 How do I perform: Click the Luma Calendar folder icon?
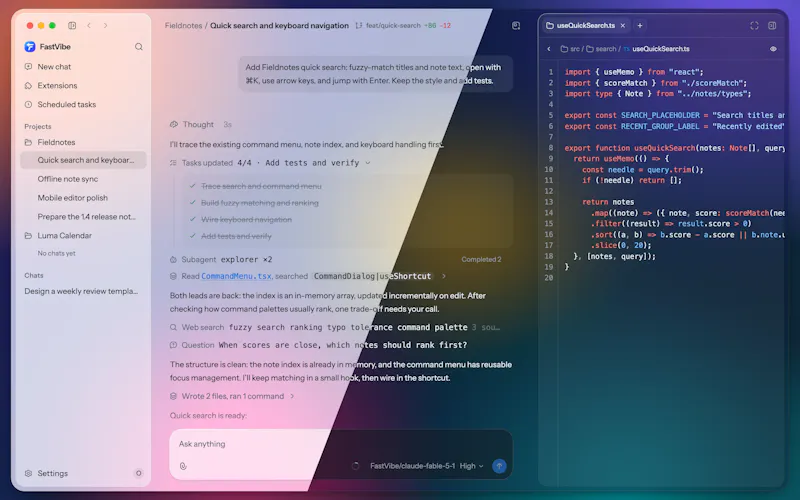(x=28, y=236)
